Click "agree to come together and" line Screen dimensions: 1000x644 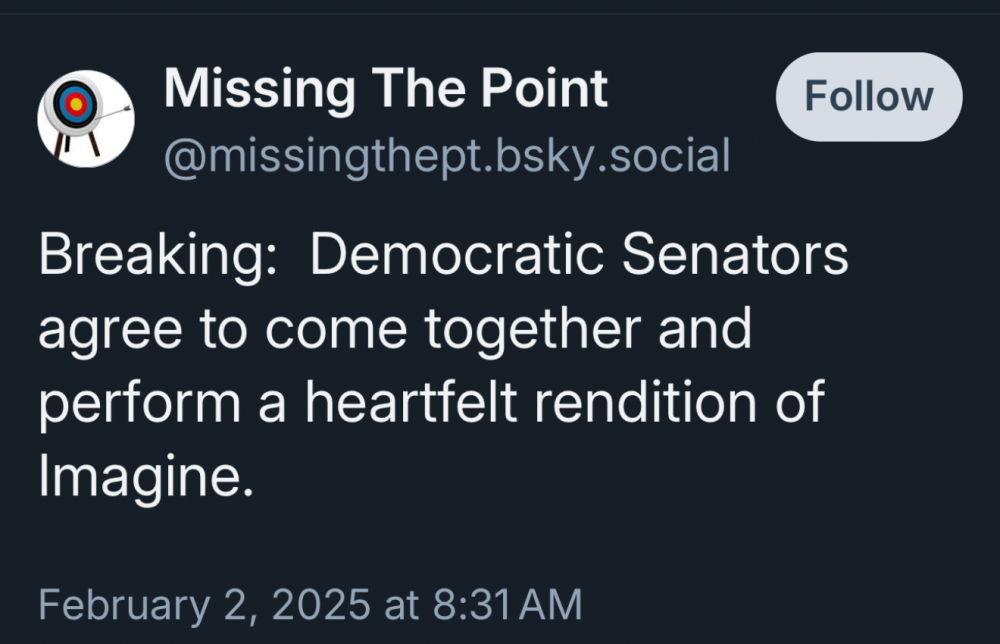coord(394,329)
